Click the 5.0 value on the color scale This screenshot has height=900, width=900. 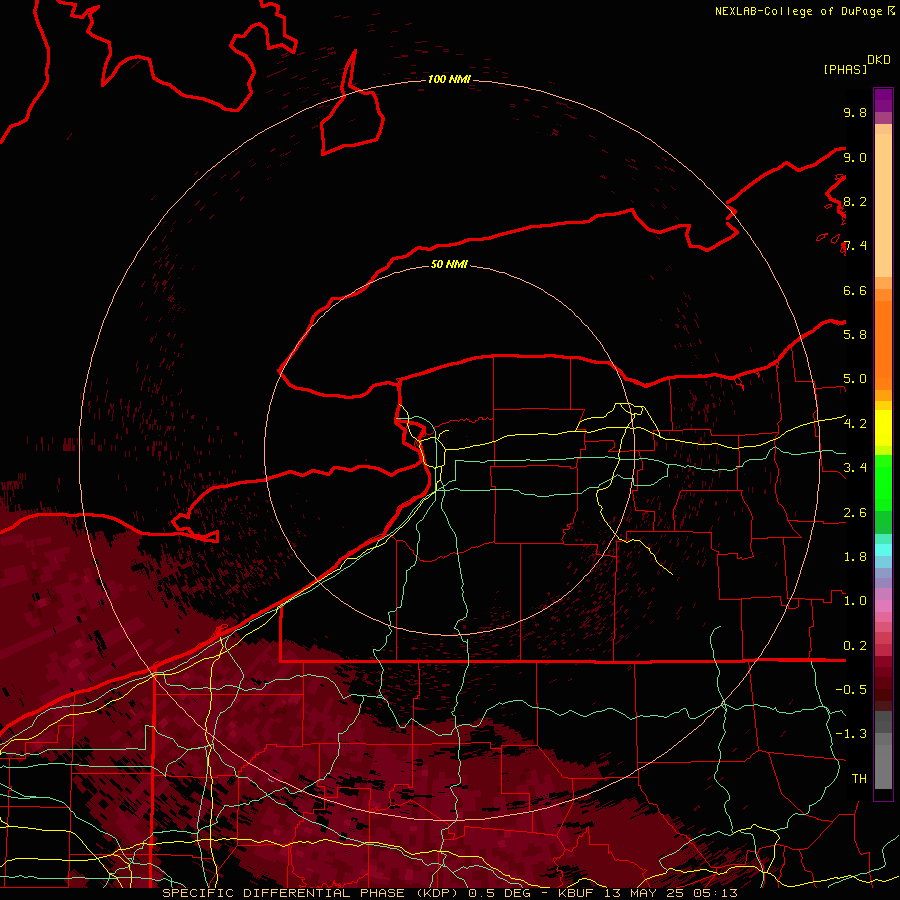pos(855,379)
